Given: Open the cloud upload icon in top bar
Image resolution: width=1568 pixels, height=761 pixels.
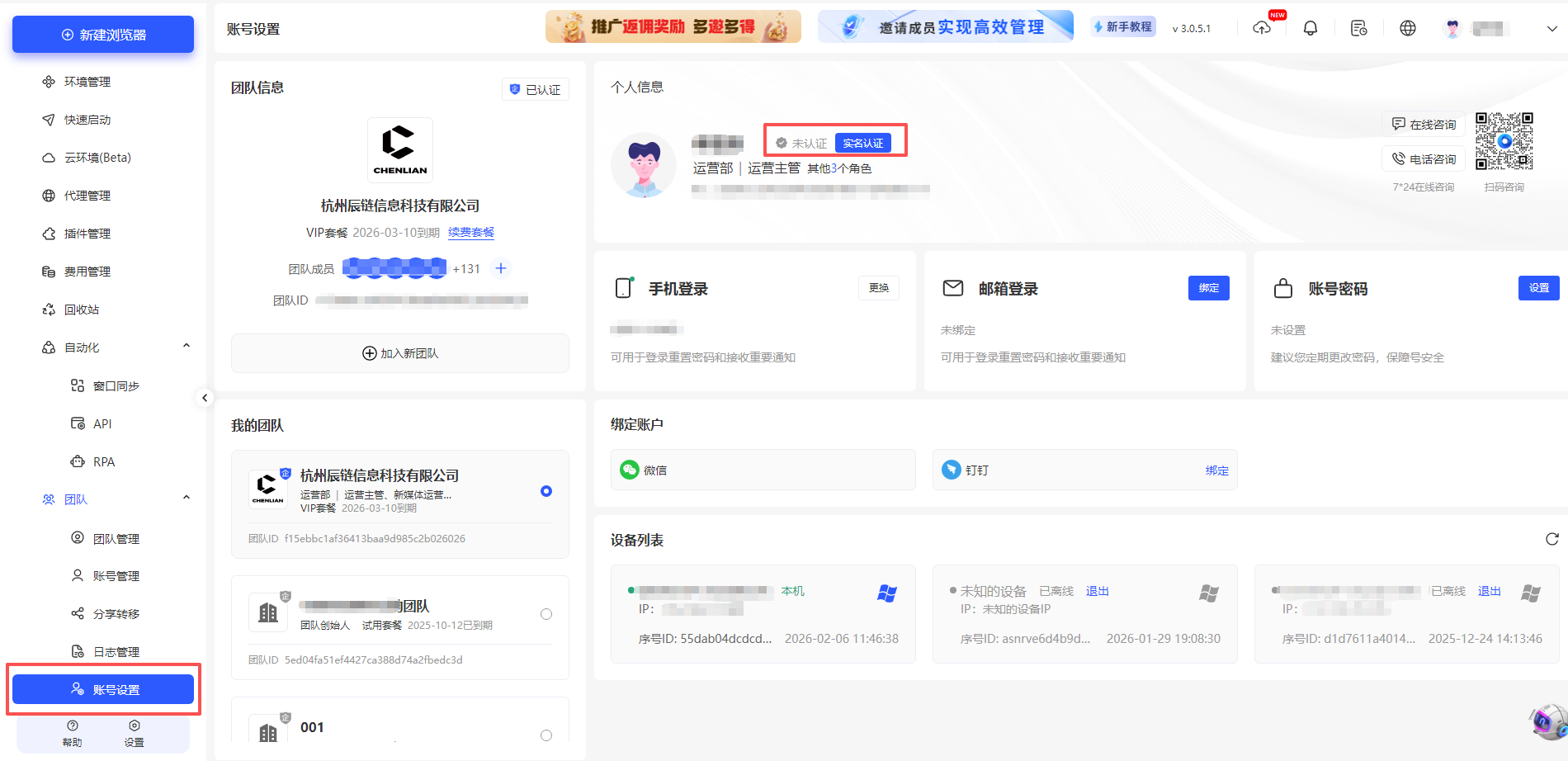Looking at the screenshot, I should point(1263,27).
